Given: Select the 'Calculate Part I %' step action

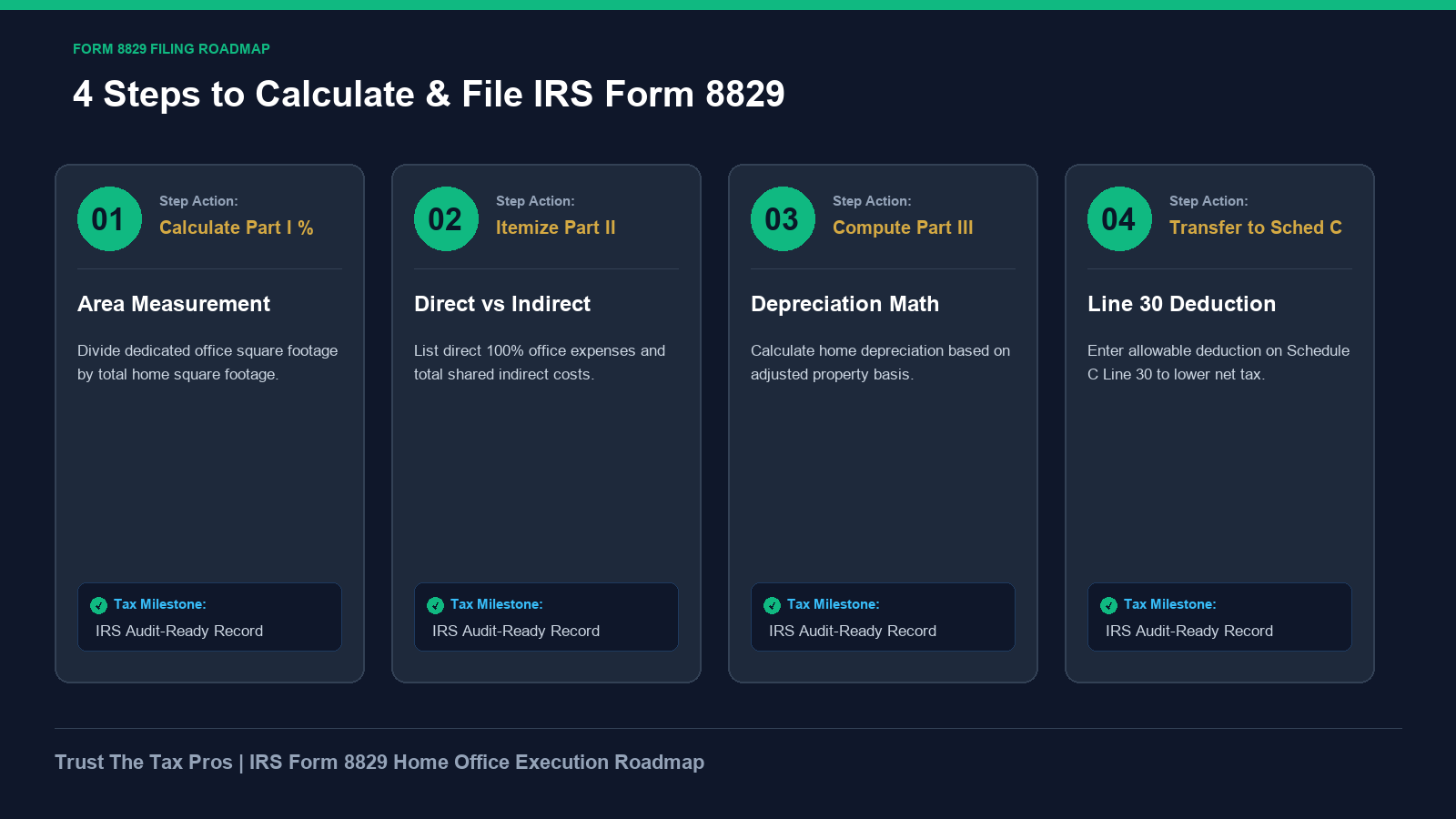Looking at the screenshot, I should tap(237, 227).
